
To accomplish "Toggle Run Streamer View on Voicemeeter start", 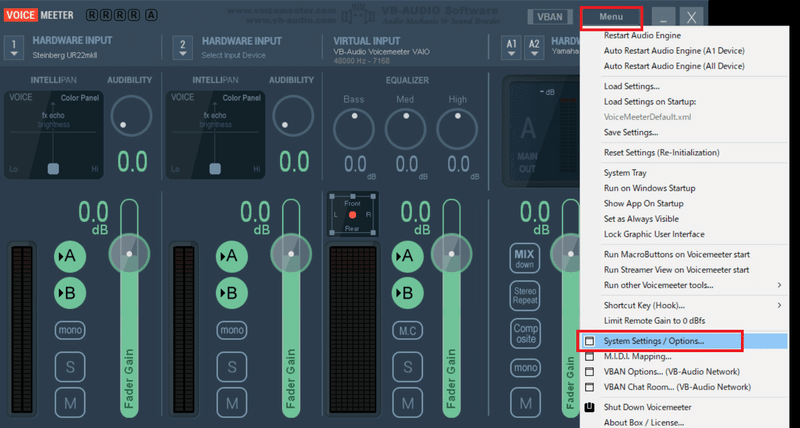I will click(677, 270).
